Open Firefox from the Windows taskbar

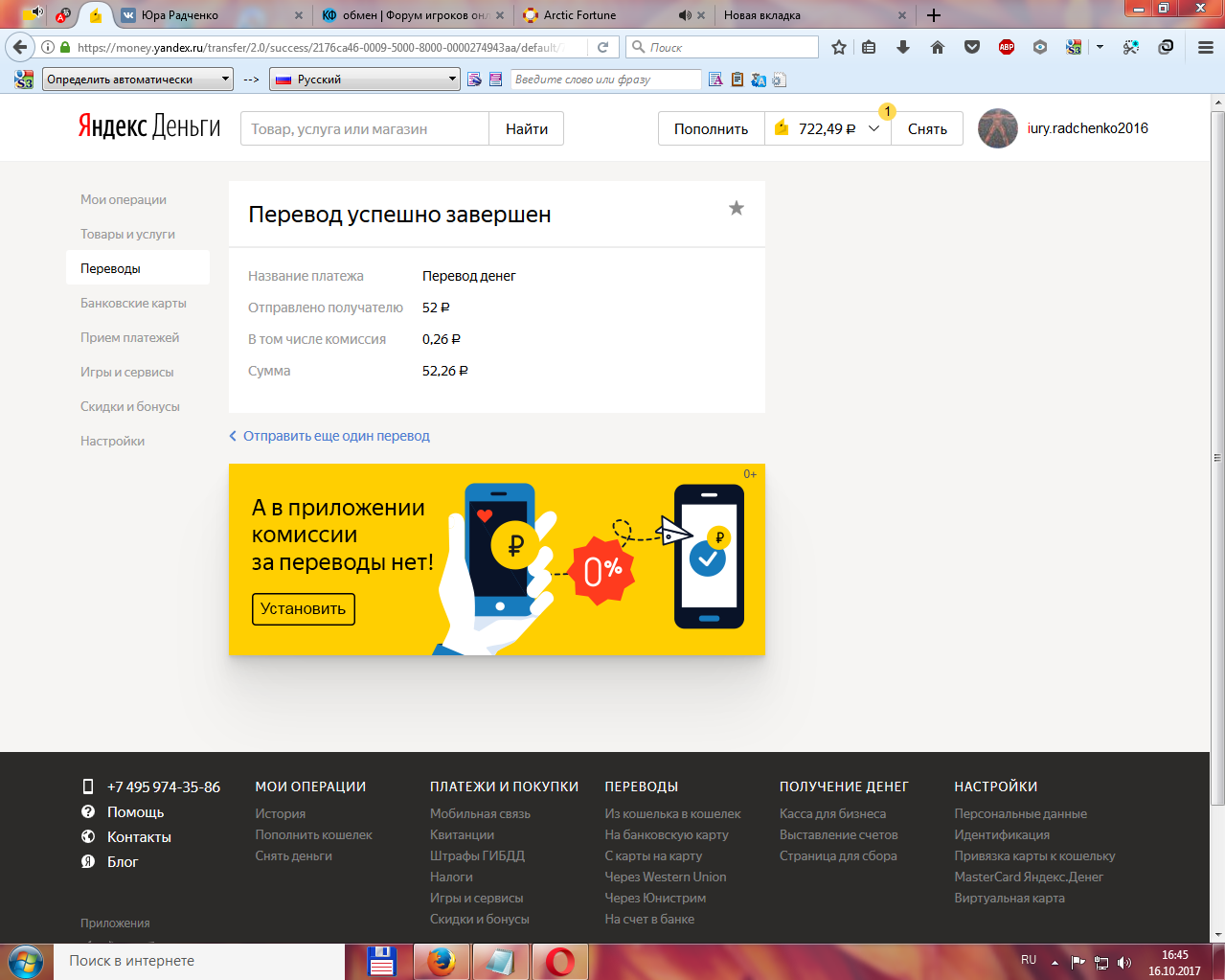442,961
